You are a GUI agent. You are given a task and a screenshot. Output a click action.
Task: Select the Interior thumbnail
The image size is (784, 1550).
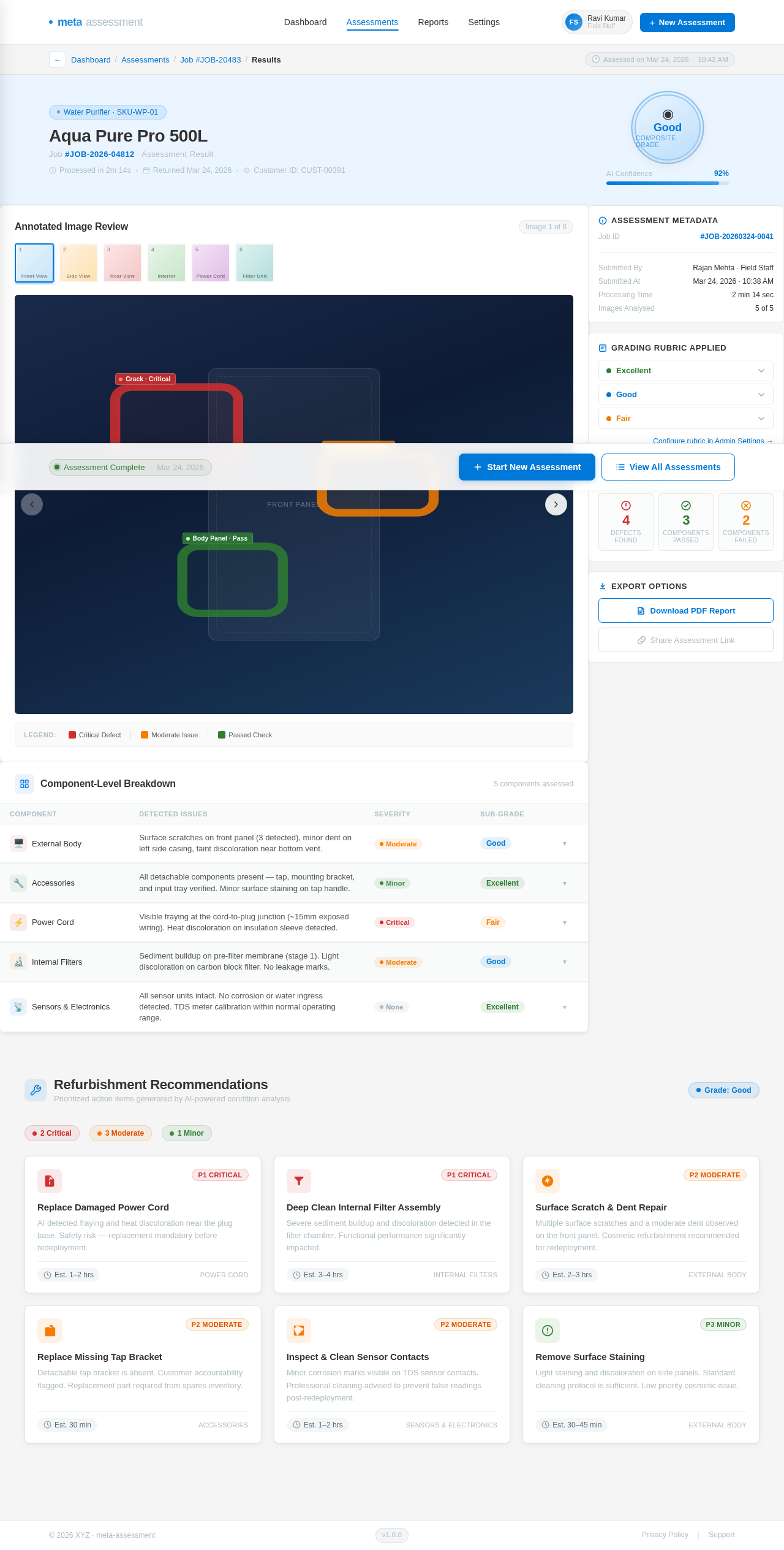pos(167,263)
